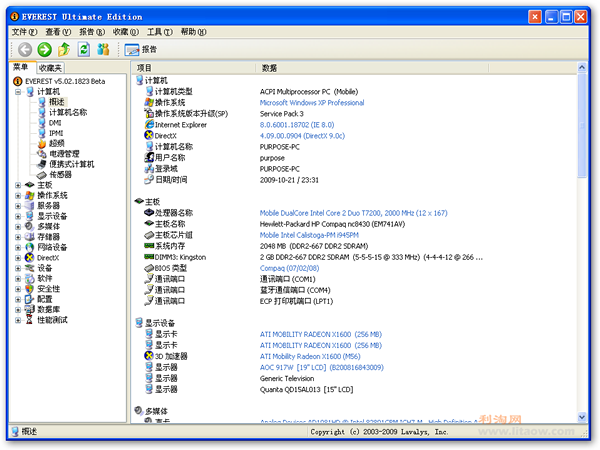Select the IPMI tree item

pyautogui.click(x=56, y=133)
